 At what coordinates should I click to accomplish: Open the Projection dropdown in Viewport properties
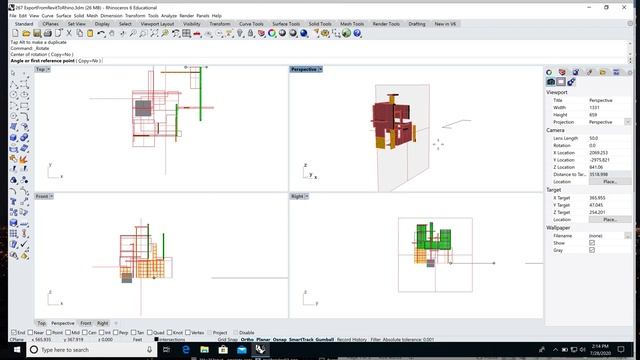[628, 122]
